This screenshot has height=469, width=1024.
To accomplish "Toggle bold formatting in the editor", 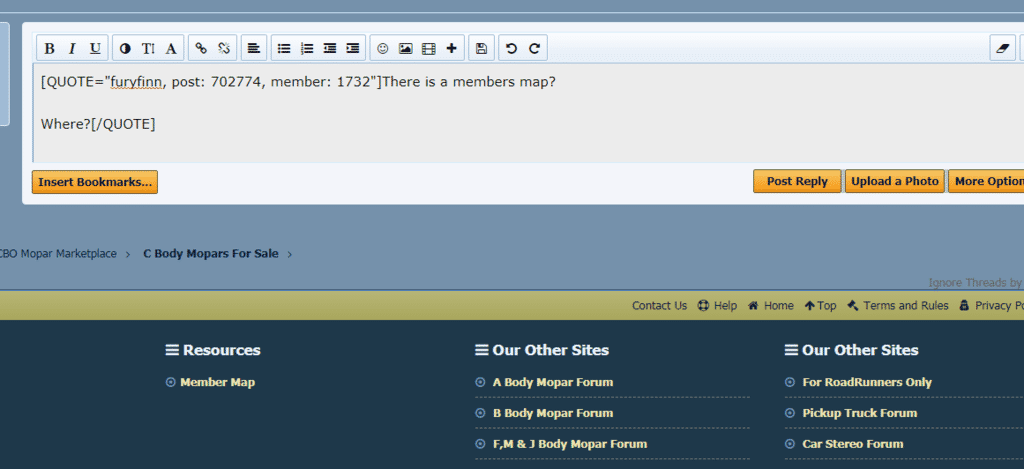I will pyautogui.click(x=49, y=48).
